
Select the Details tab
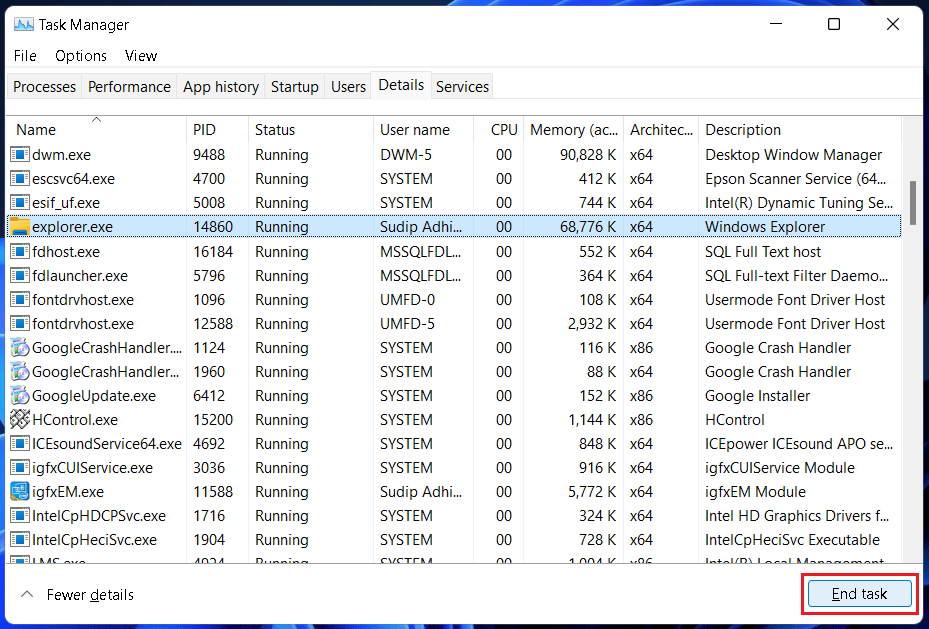tap(401, 85)
